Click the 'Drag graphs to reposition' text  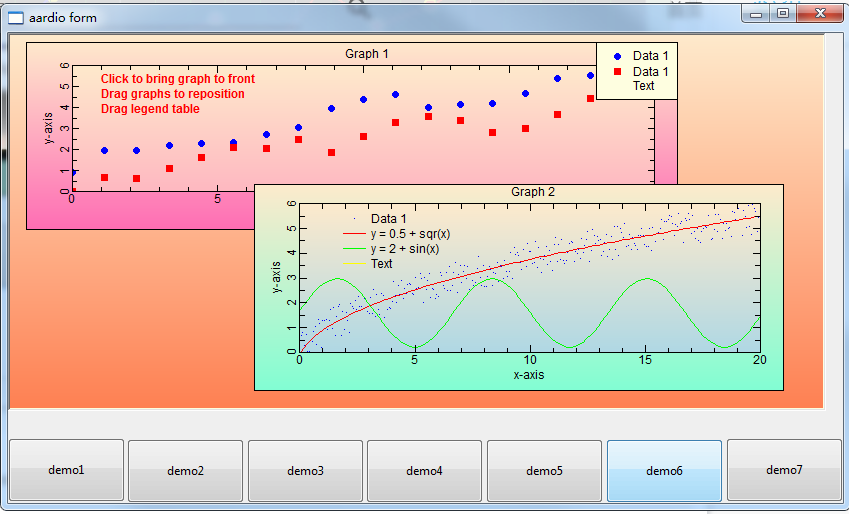pos(173,94)
